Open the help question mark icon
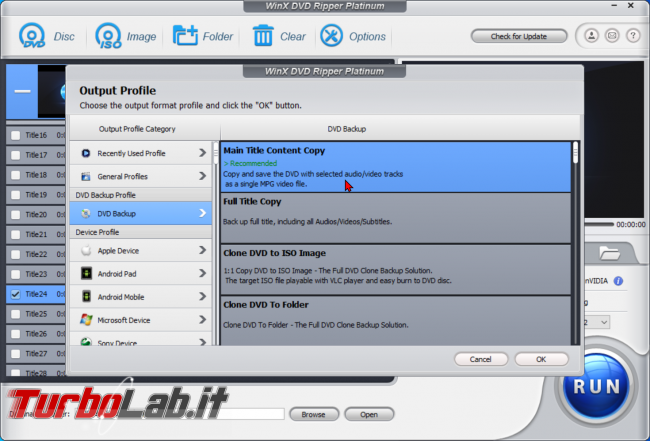The image size is (650, 441). pos(633,36)
